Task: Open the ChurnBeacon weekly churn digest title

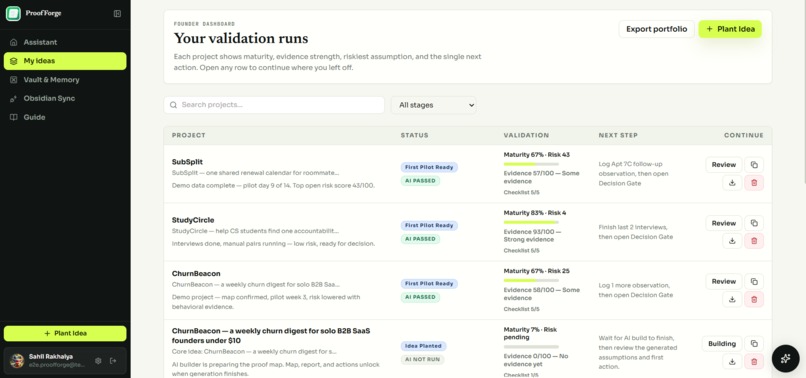Action: click(x=271, y=335)
